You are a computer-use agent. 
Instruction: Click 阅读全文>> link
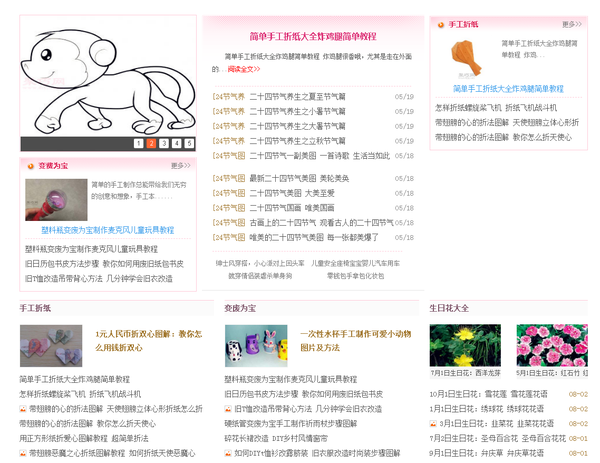point(244,69)
